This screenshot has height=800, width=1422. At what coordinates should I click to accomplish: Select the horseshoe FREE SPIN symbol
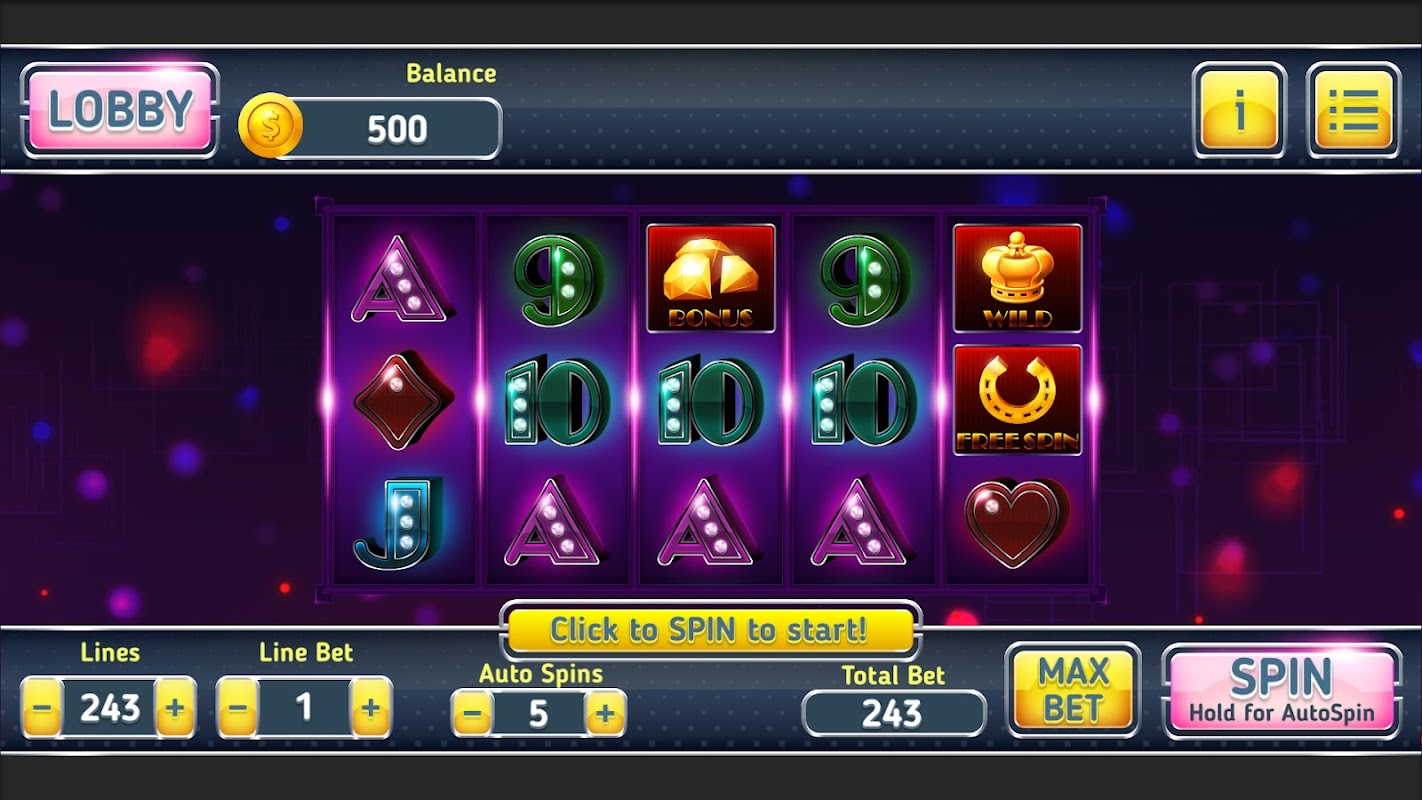(1017, 400)
